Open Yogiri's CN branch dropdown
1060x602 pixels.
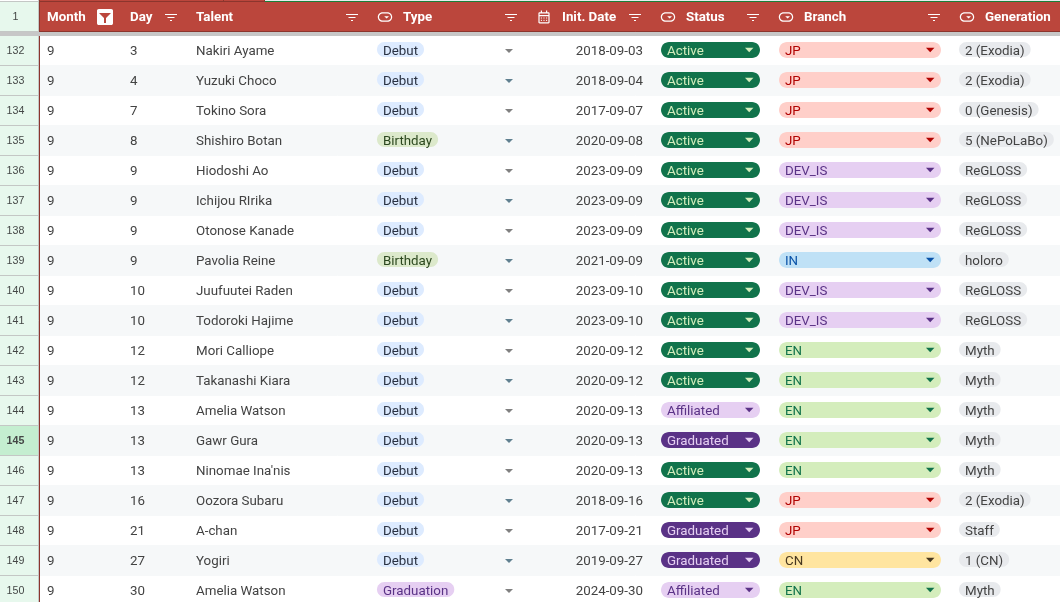[x=930, y=560]
